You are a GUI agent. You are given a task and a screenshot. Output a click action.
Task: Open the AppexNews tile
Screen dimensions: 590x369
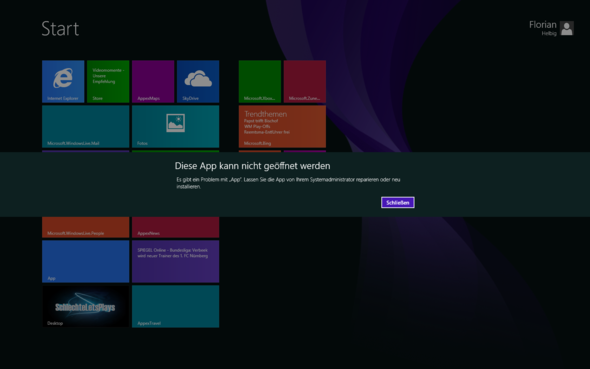coord(176,227)
